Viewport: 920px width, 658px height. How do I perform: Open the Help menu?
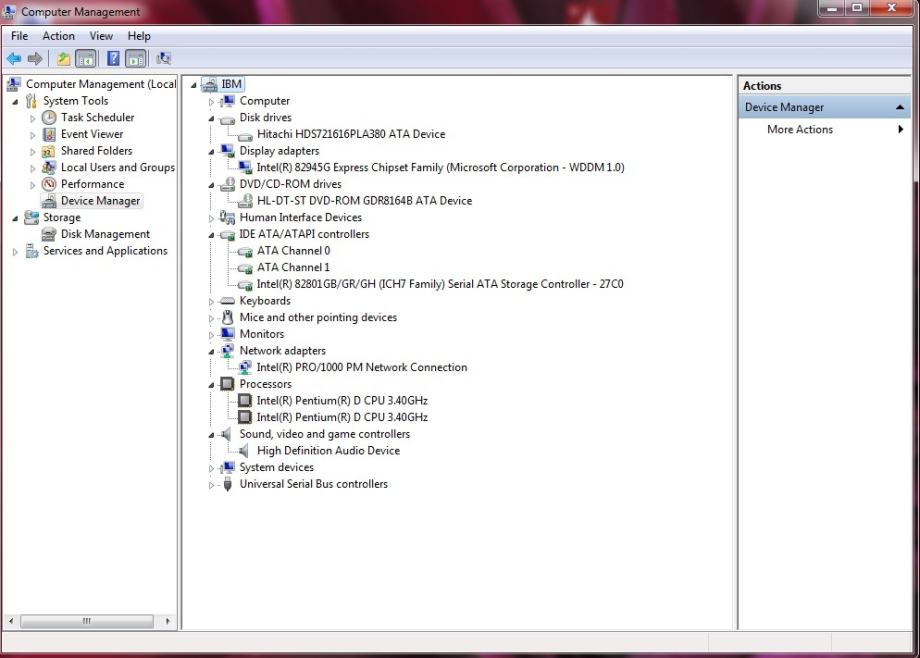pyautogui.click(x=139, y=36)
